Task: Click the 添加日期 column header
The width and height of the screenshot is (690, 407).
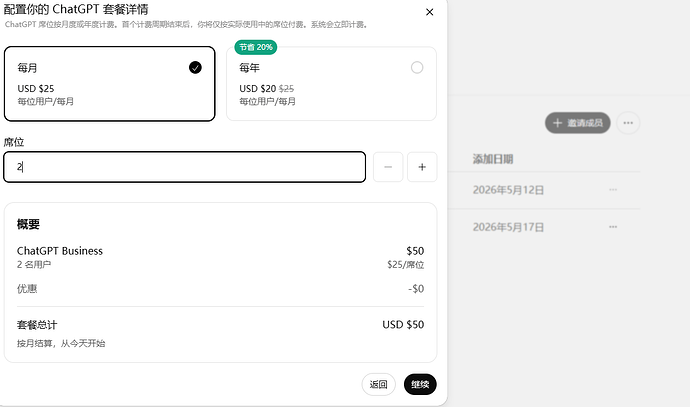Action: (493, 159)
